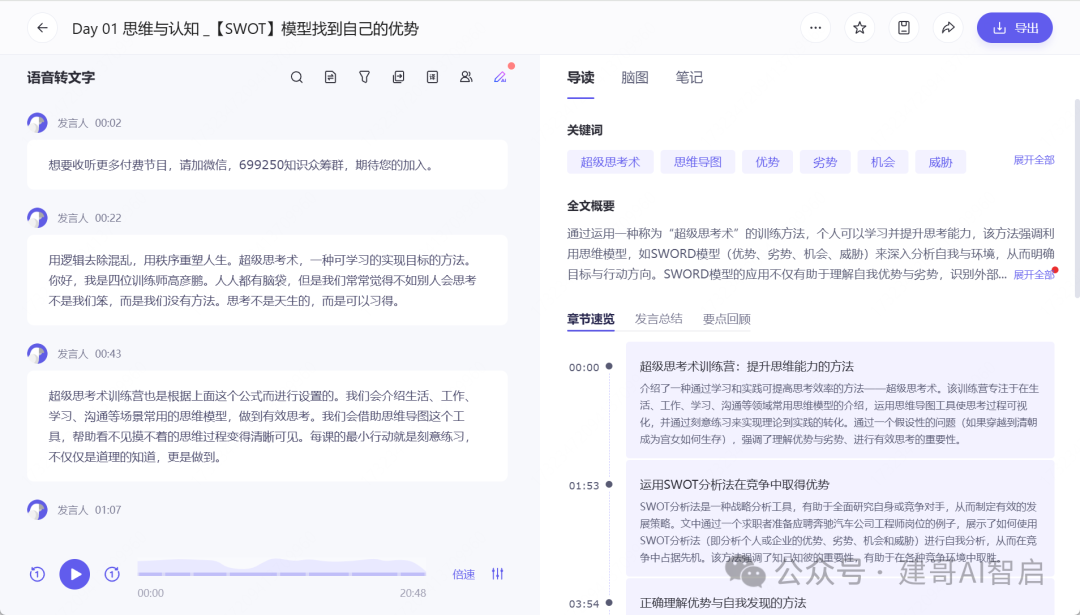Open the share icon in the header

(x=948, y=27)
